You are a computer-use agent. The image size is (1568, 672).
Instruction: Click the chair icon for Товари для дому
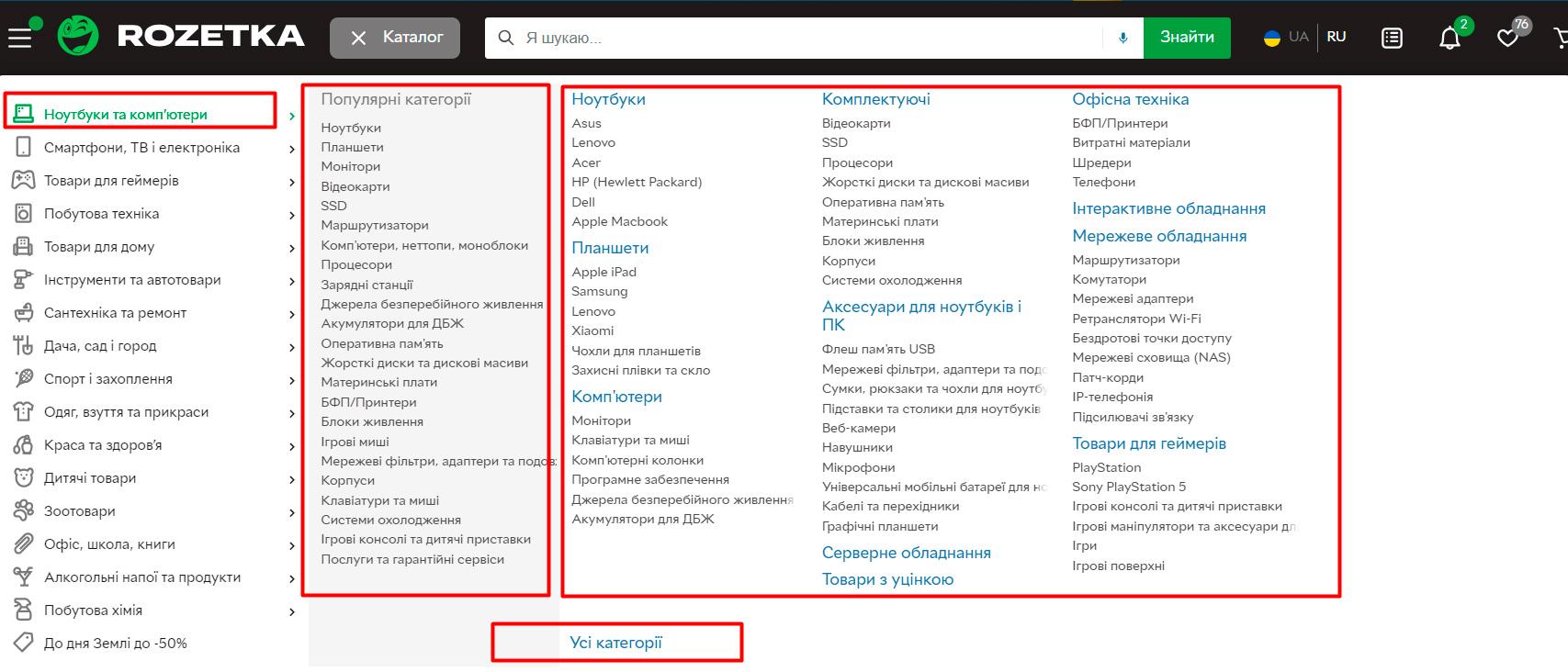[24, 247]
